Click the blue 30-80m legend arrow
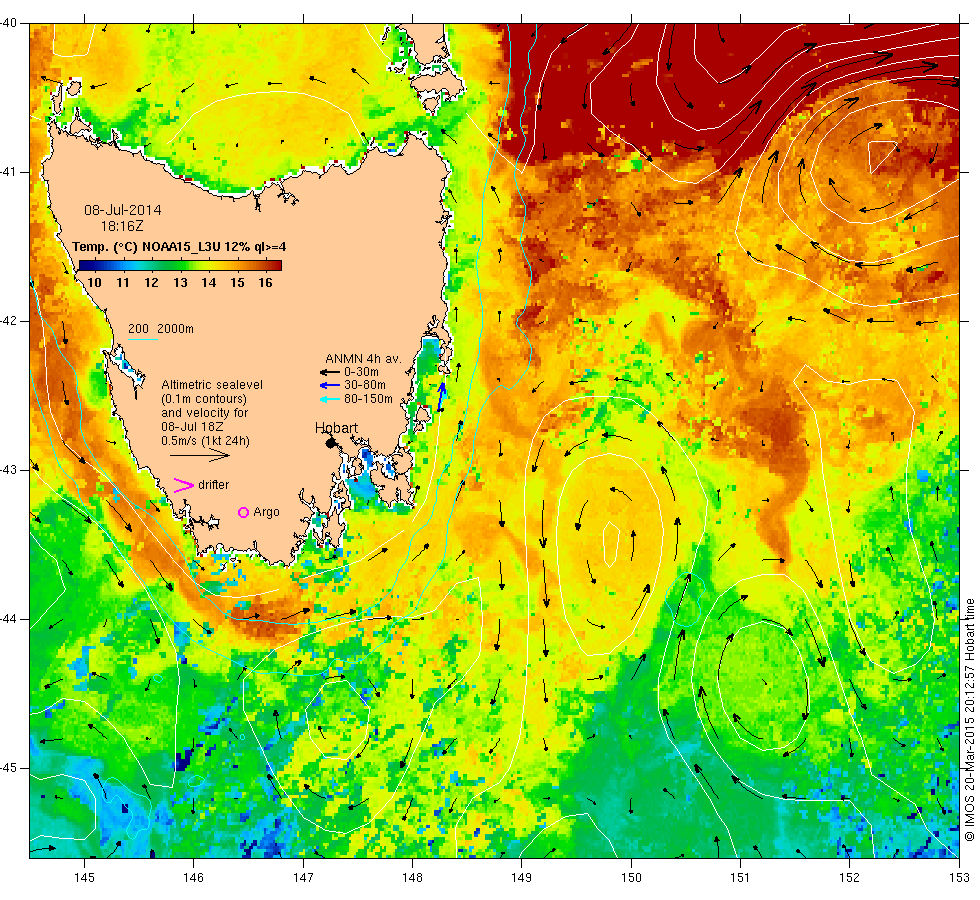The width and height of the screenshot is (980, 900). point(329,386)
